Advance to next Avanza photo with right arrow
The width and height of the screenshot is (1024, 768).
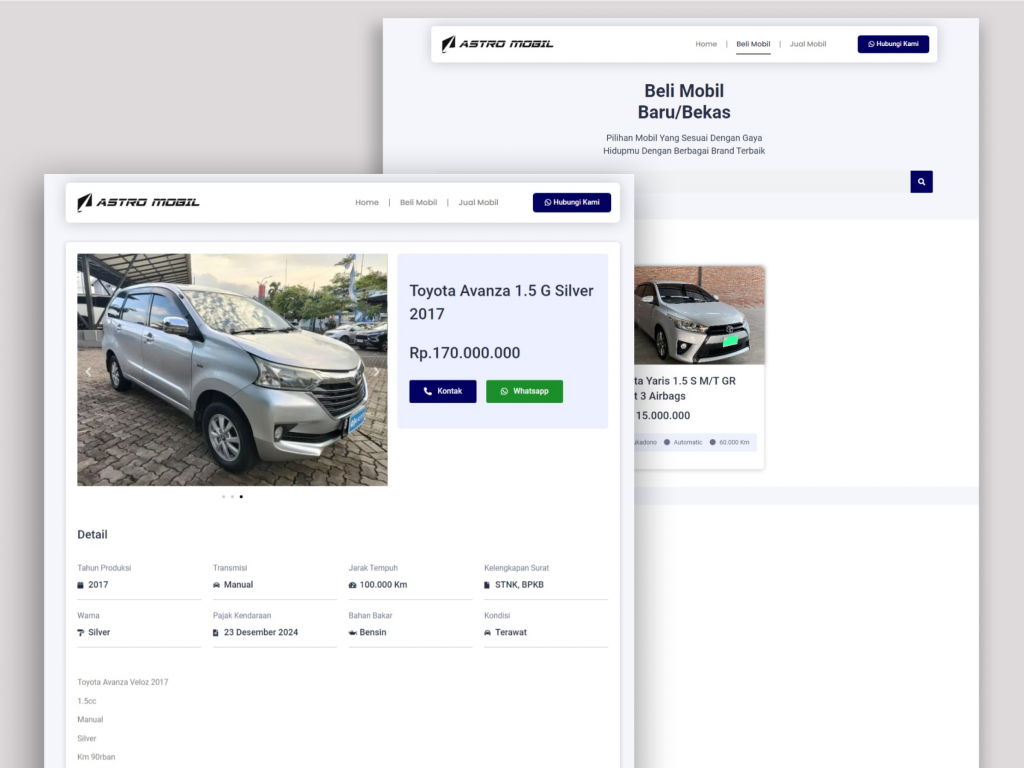[x=376, y=372]
